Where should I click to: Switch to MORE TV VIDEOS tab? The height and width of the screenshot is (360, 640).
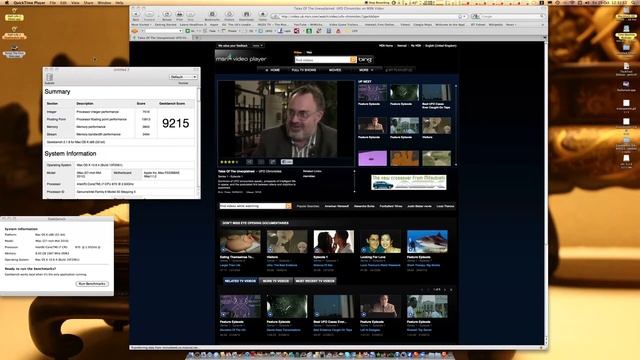tap(276, 281)
